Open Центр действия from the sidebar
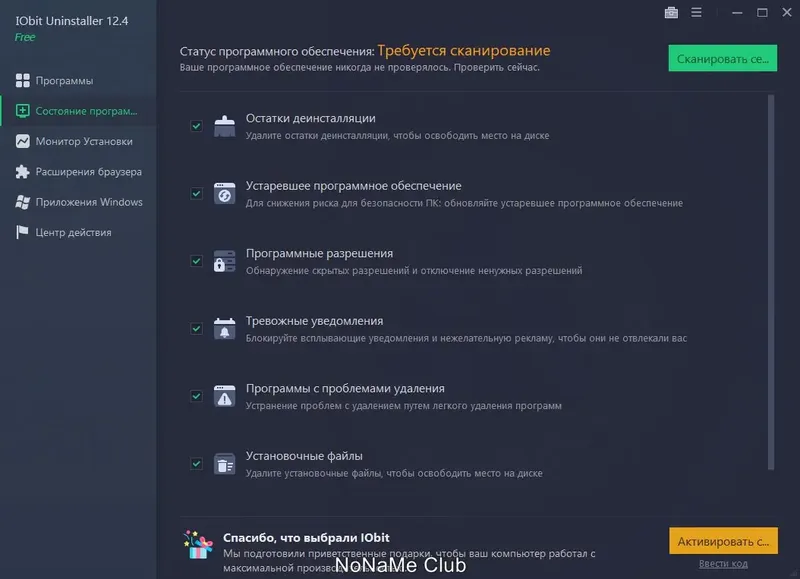Viewport: 800px width, 579px height. pyautogui.click(x=67, y=231)
